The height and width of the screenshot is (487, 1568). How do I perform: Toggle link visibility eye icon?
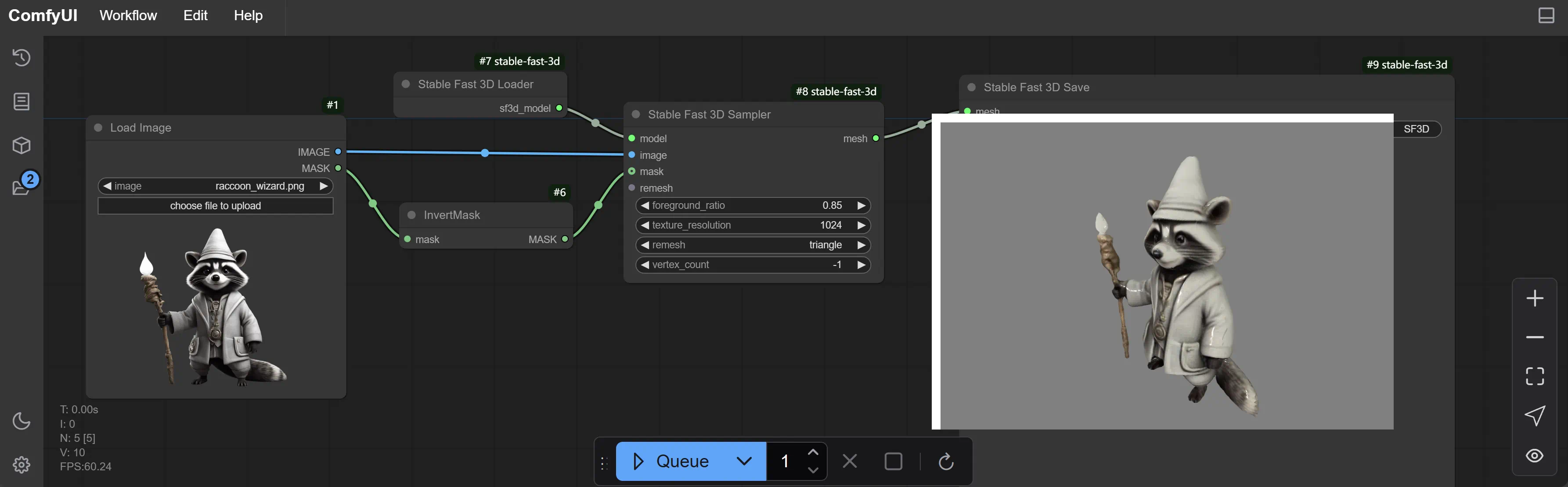[1535, 455]
